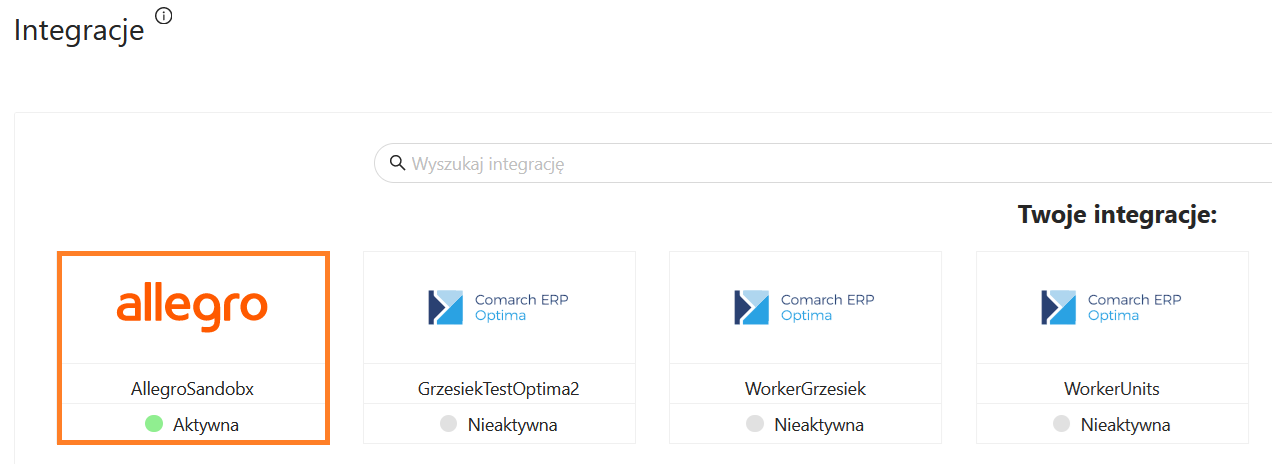This screenshot has height=464, width=1272.
Task: Click gray status dot under WorkerUnits
Action: [x=1061, y=424]
